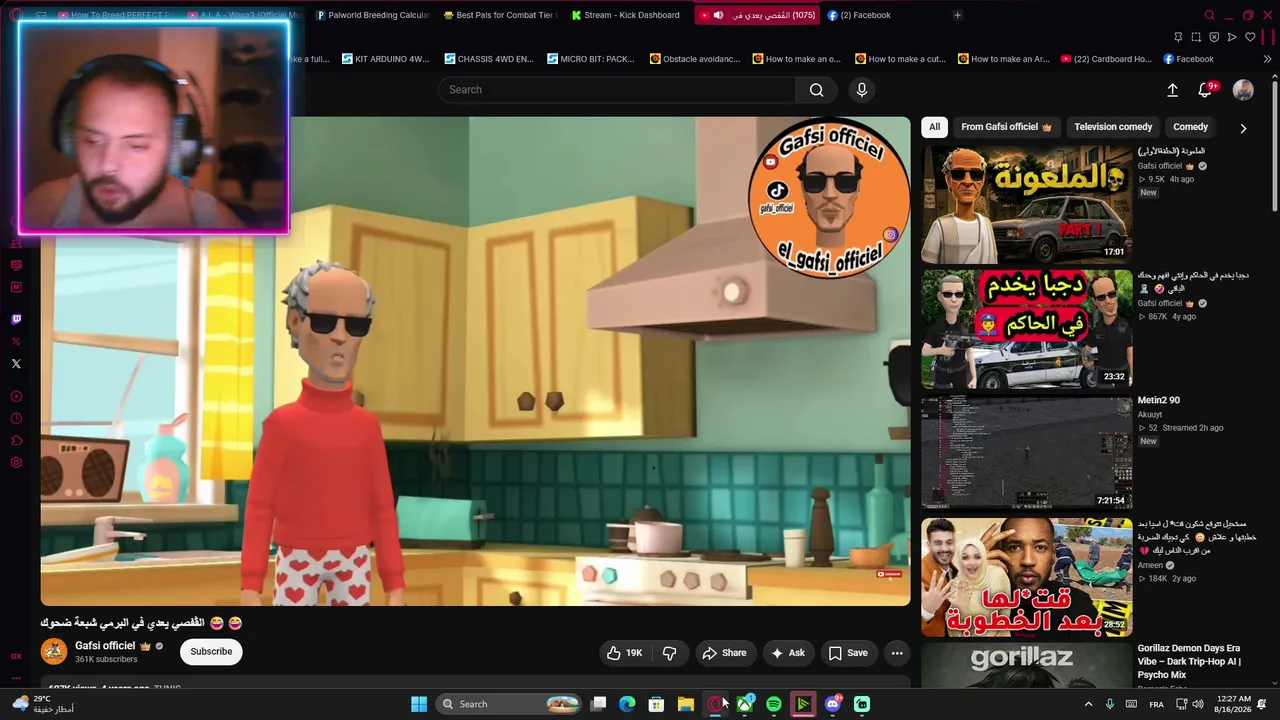Expand the bookmarks bar overflow chevron
This screenshot has width=1280, height=720.
(x=1267, y=59)
